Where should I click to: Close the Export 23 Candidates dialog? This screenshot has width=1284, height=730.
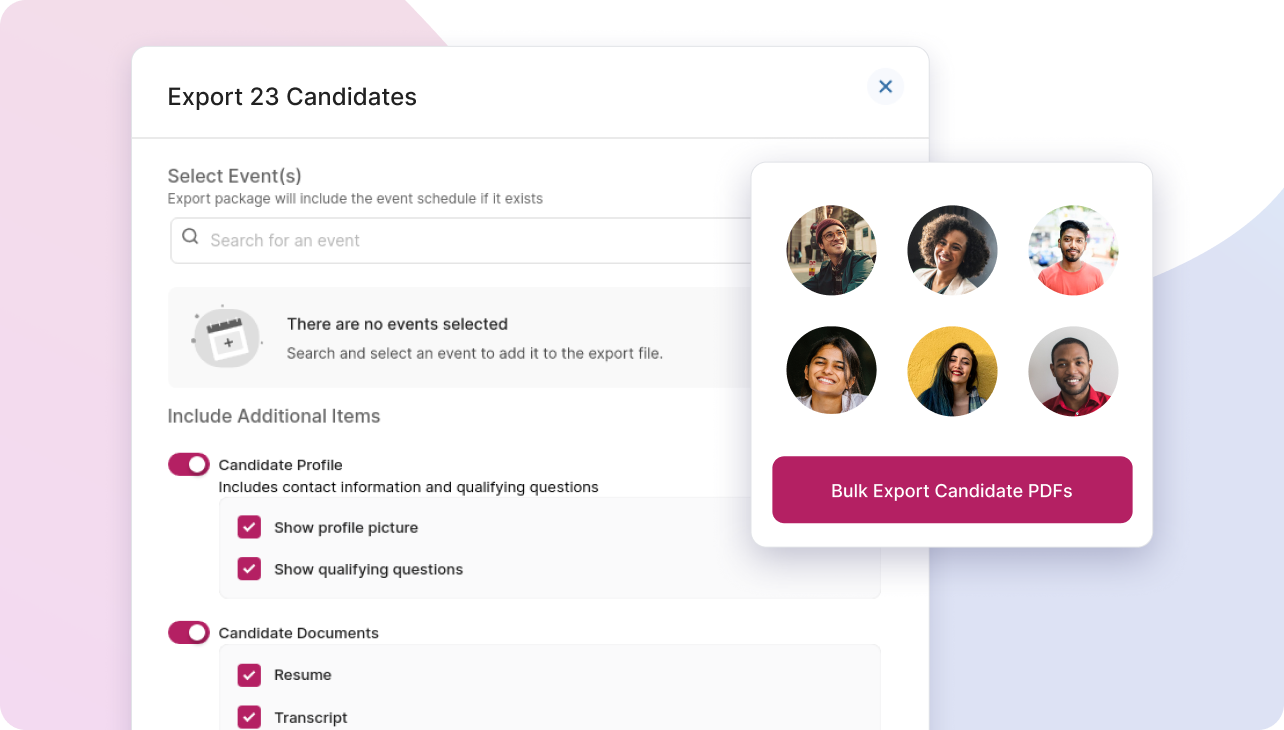(885, 87)
